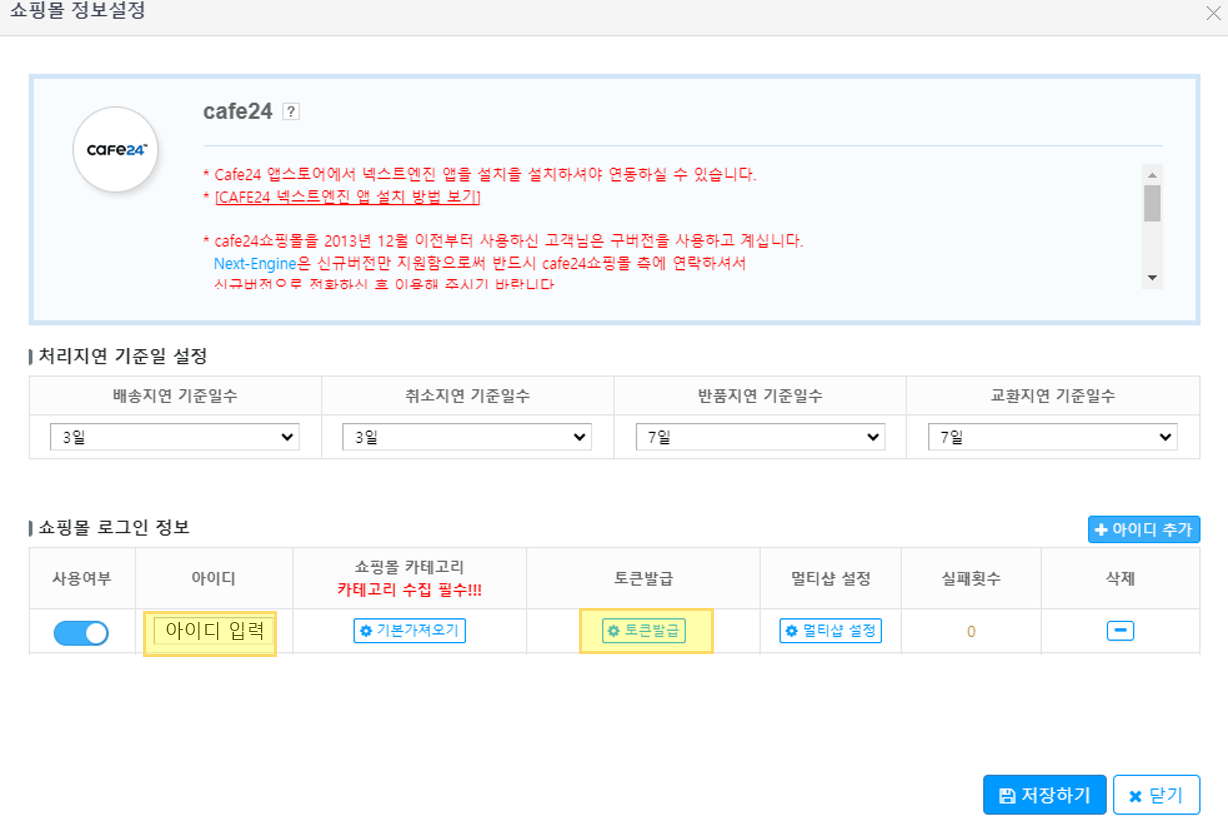1228x821 pixels.
Task: Click the 아이디 column header
Action: coord(214,579)
